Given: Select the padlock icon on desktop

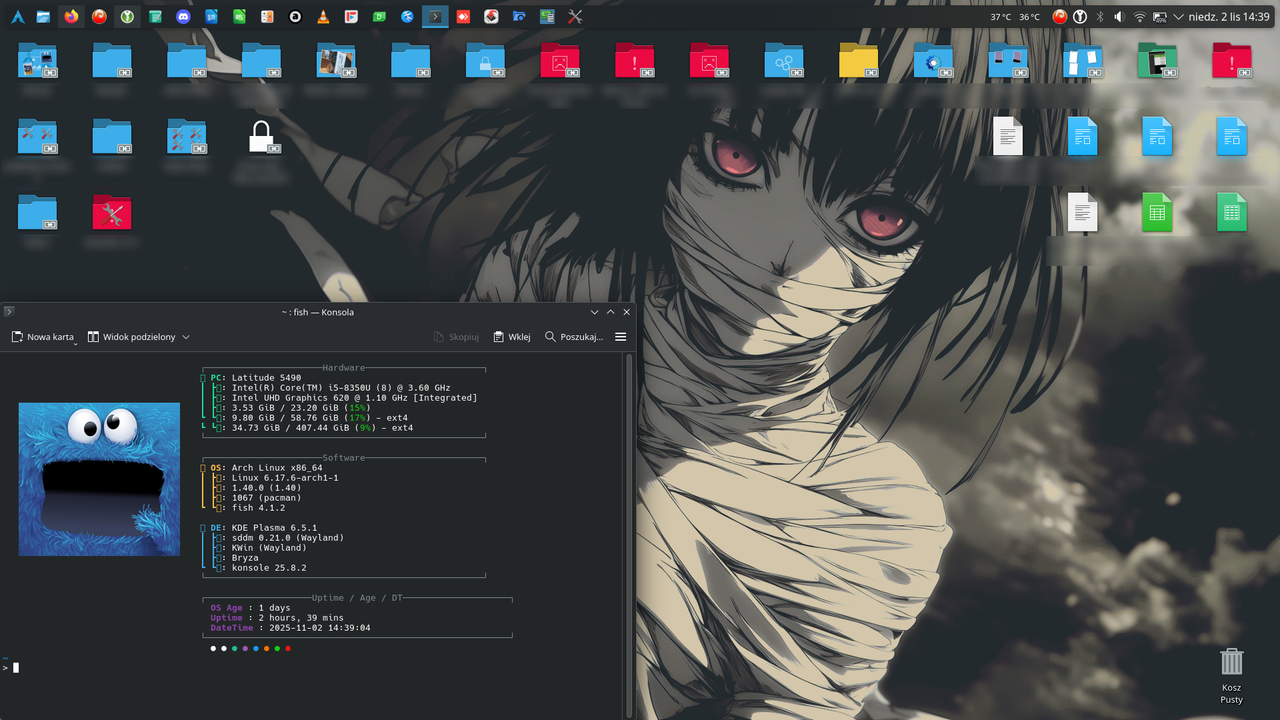Looking at the screenshot, I should coord(261,137).
